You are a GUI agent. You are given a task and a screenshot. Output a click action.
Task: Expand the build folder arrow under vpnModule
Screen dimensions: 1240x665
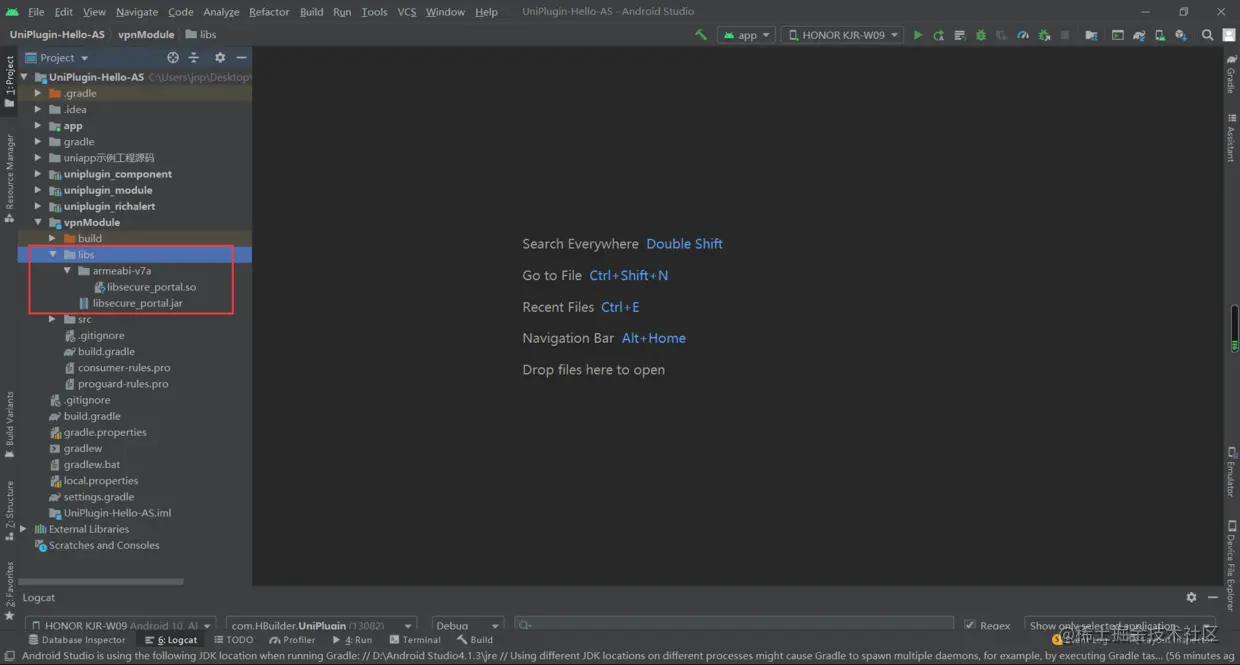coord(53,238)
